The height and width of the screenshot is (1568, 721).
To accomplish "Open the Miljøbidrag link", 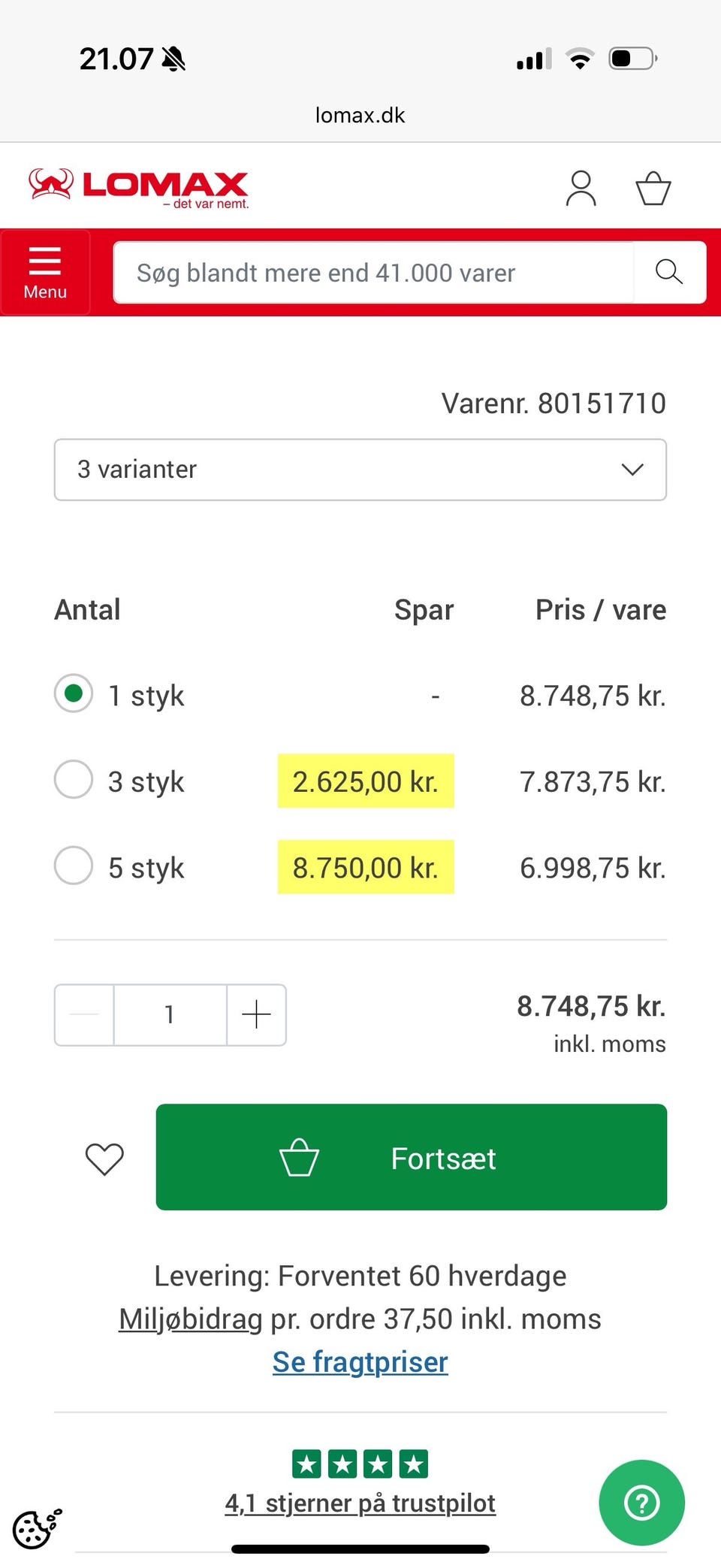I will click(191, 1319).
